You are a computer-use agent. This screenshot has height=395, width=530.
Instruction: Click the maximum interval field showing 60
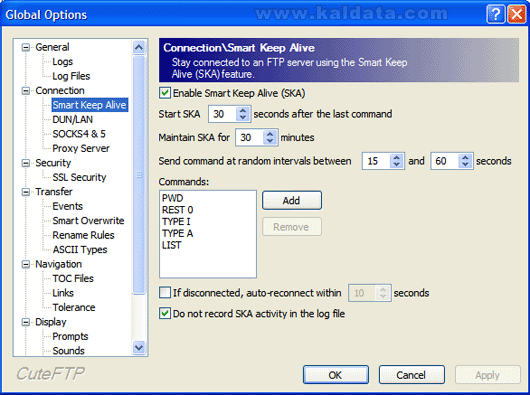[x=445, y=161]
